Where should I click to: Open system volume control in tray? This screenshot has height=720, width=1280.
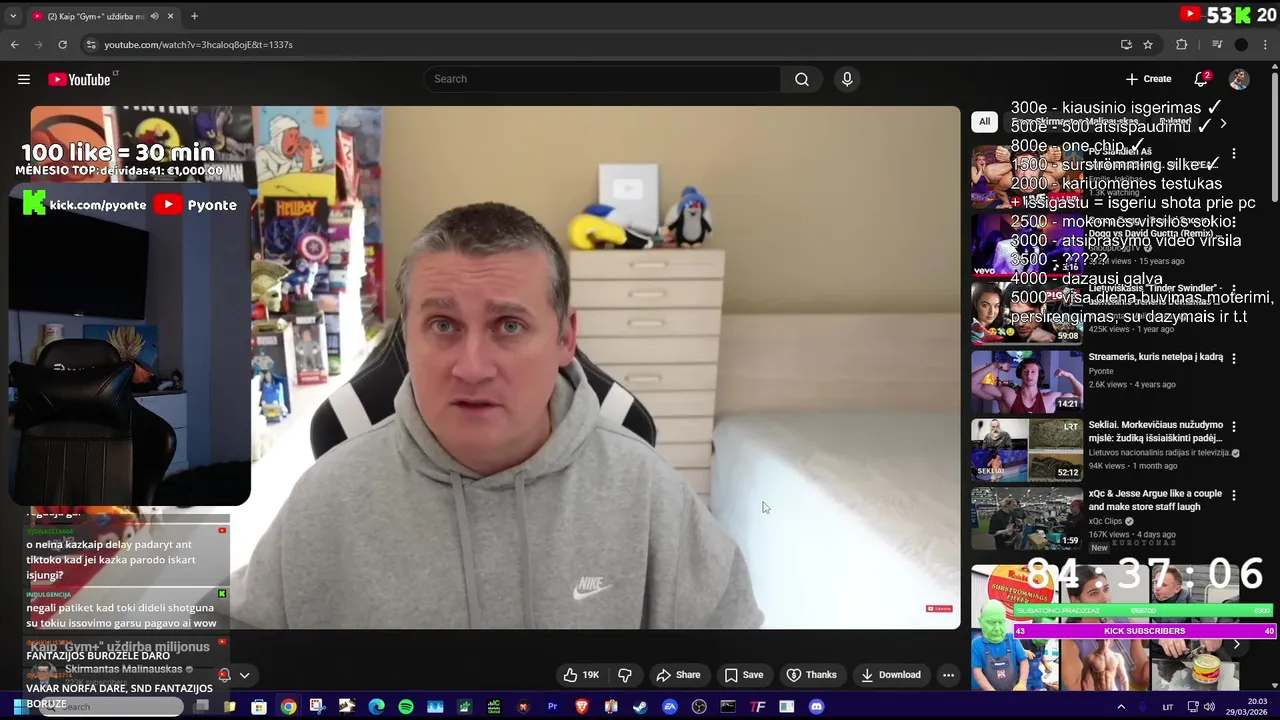1209,707
